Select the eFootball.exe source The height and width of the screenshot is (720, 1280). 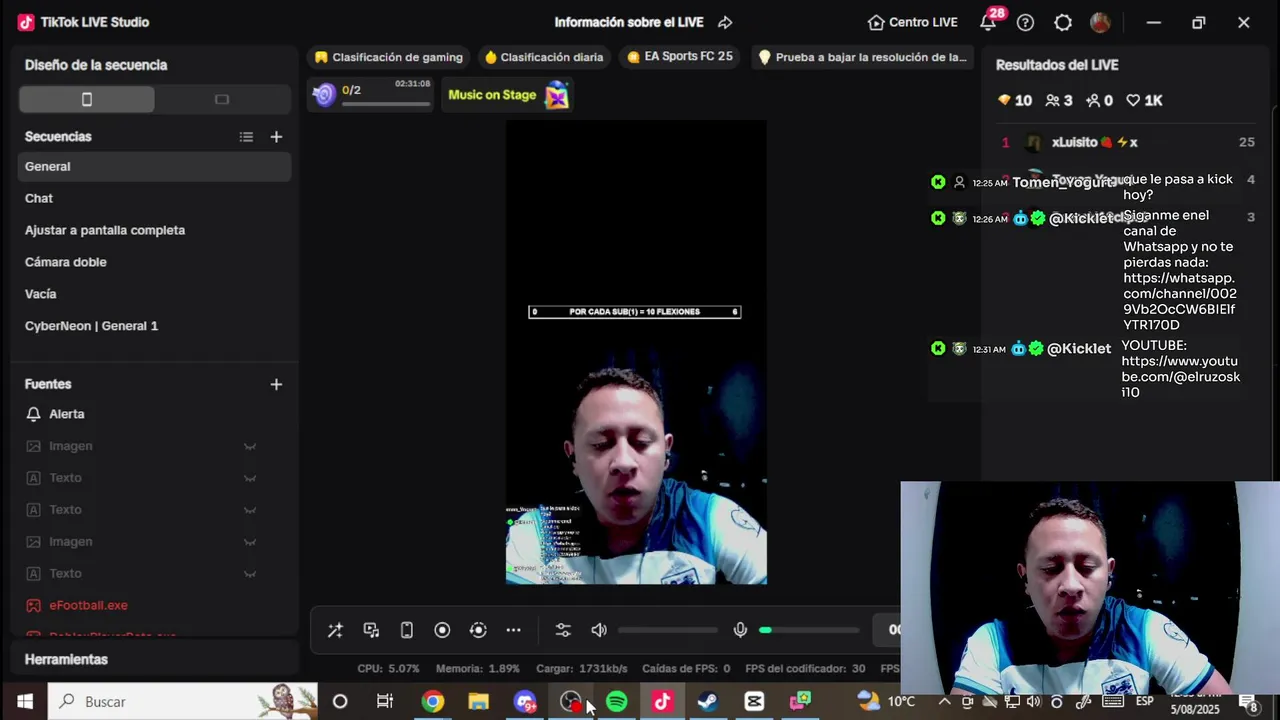point(154,606)
